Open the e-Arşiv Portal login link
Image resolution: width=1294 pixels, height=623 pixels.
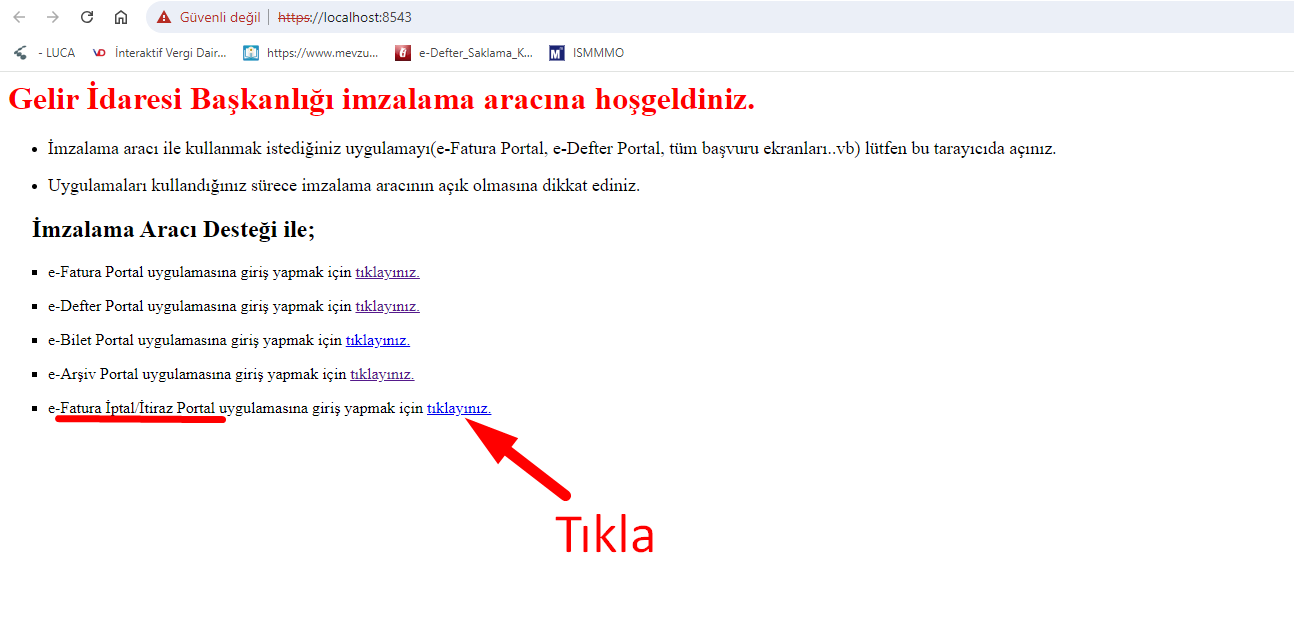point(381,374)
